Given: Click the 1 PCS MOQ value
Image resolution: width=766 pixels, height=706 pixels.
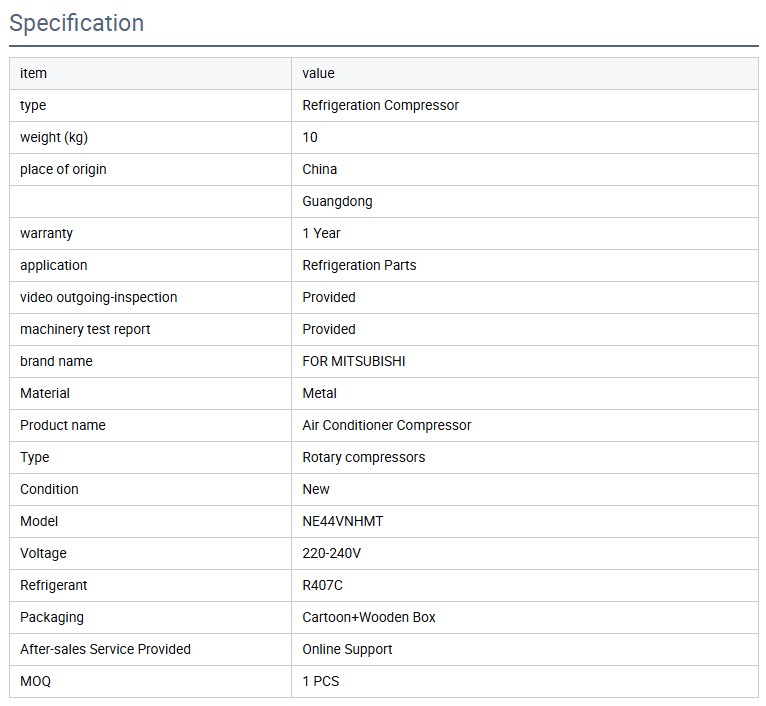Looking at the screenshot, I should 320,681.
